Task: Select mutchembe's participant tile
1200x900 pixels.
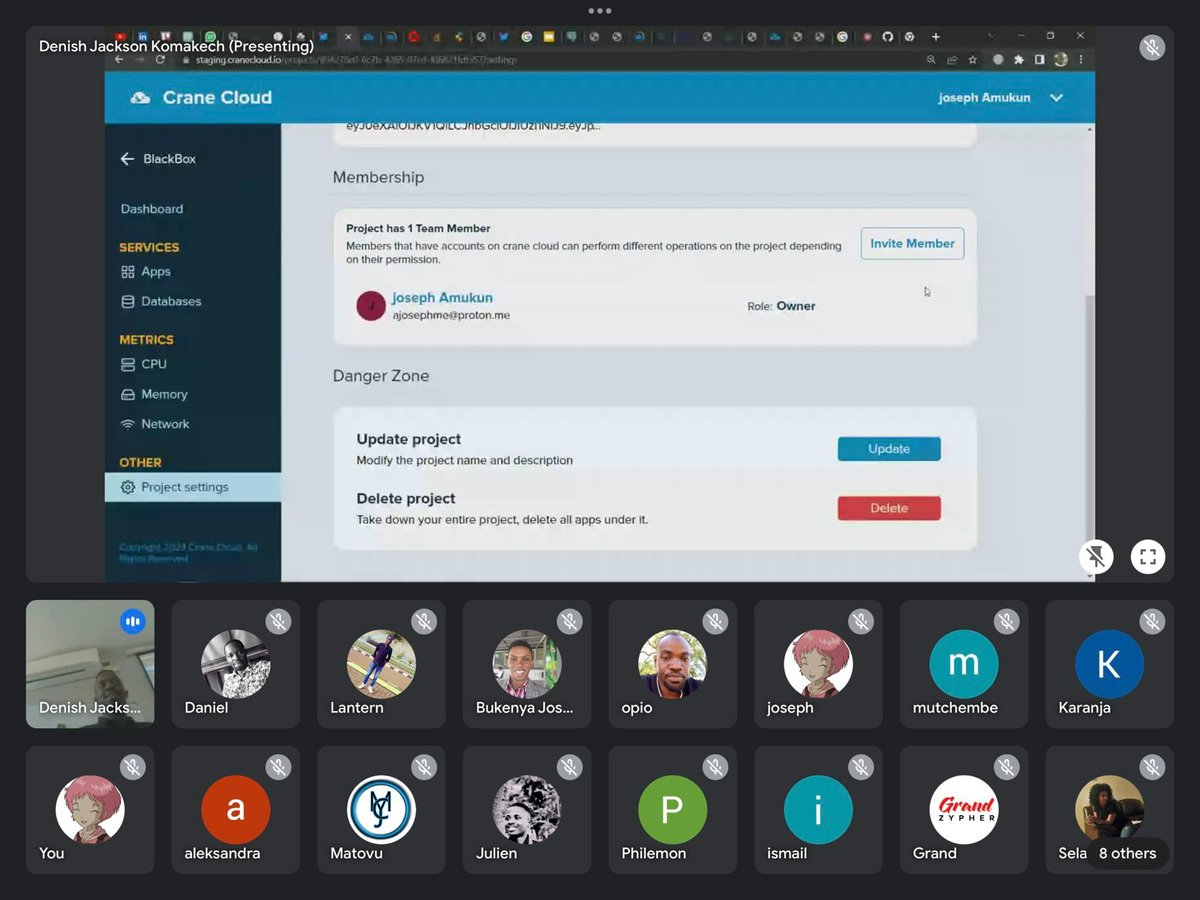Action: pos(964,664)
